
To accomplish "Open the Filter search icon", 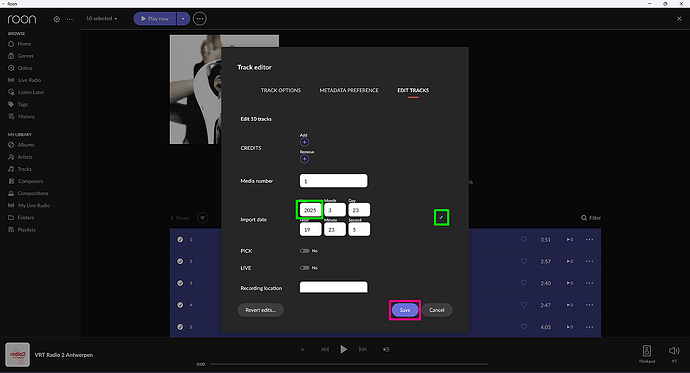I will click(x=584, y=218).
